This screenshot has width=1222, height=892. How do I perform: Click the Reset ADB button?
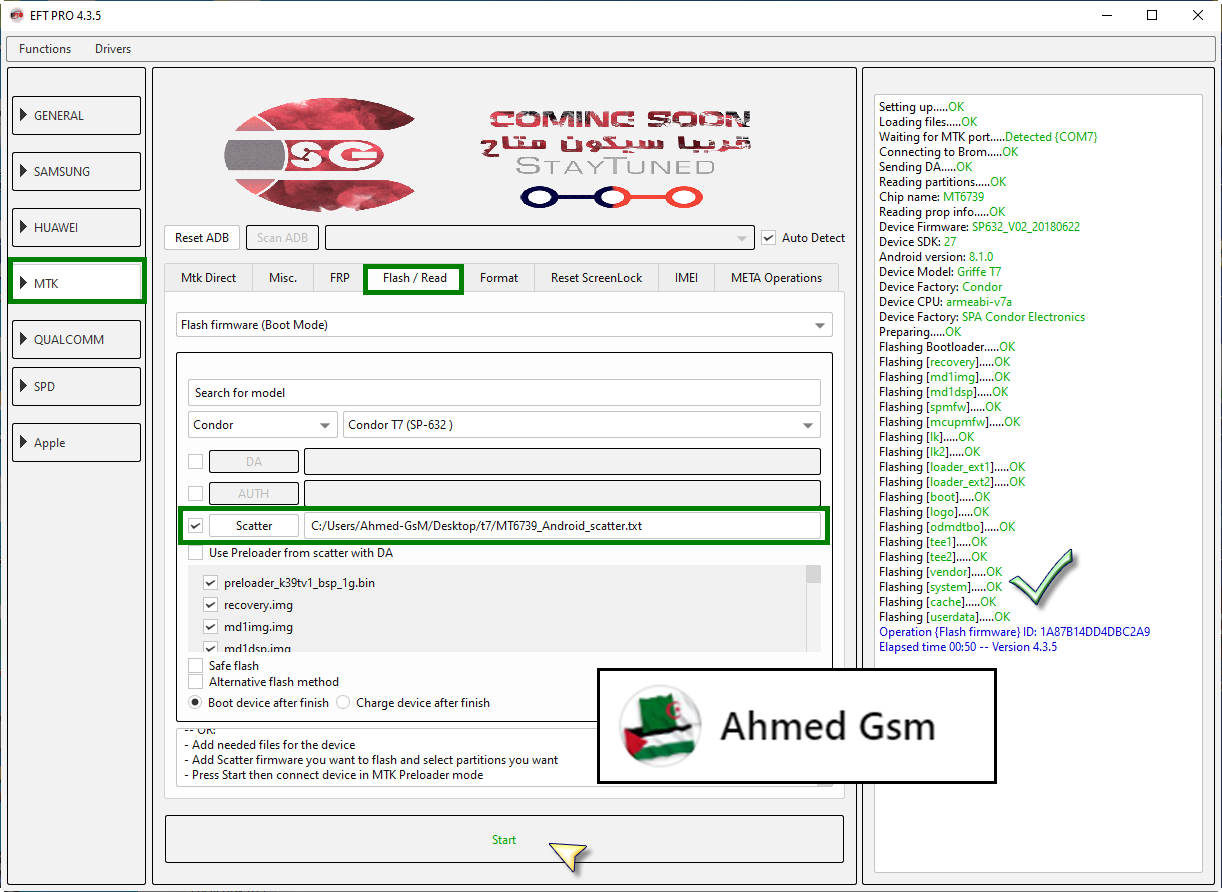(x=202, y=238)
